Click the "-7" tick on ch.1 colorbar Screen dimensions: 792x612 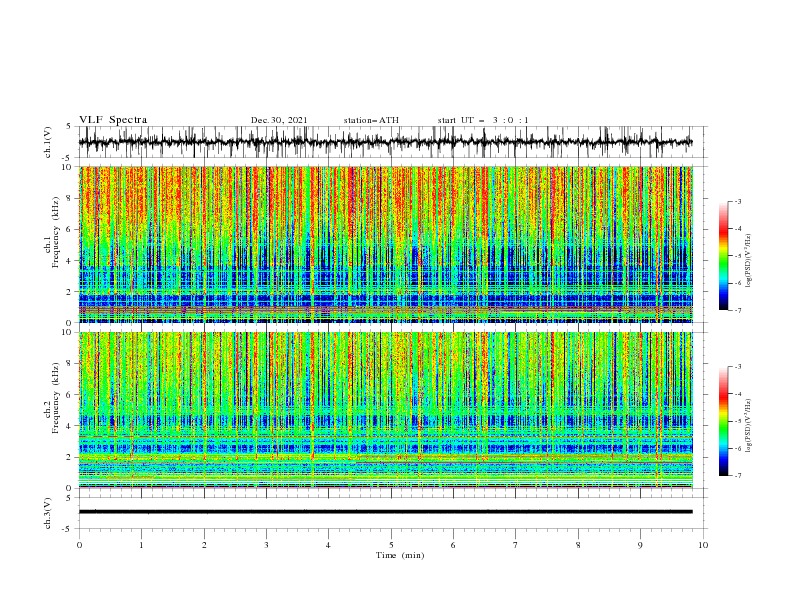click(738, 310)
